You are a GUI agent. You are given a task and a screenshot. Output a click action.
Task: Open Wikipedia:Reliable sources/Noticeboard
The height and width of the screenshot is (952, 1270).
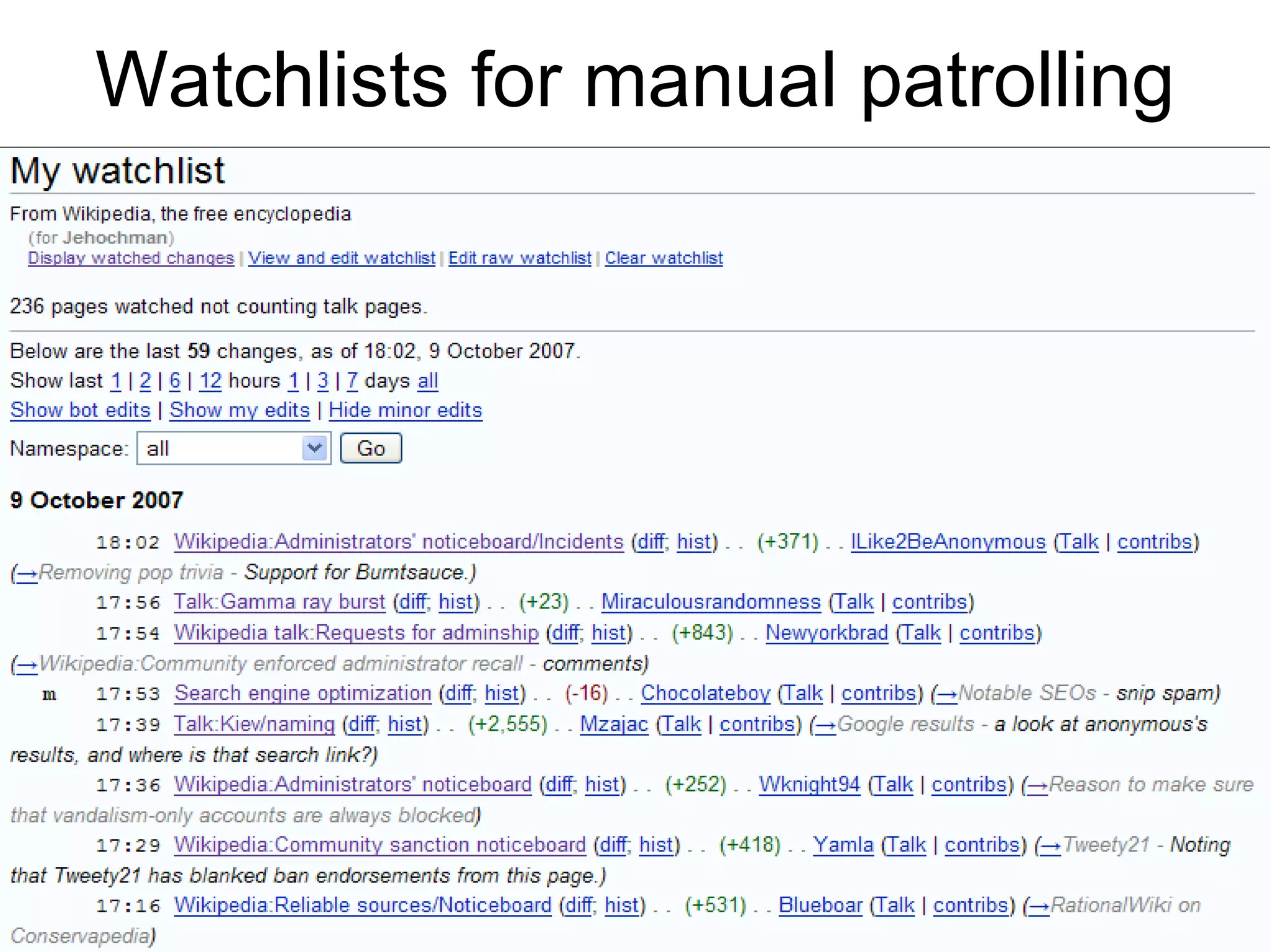tap(363, 905)
